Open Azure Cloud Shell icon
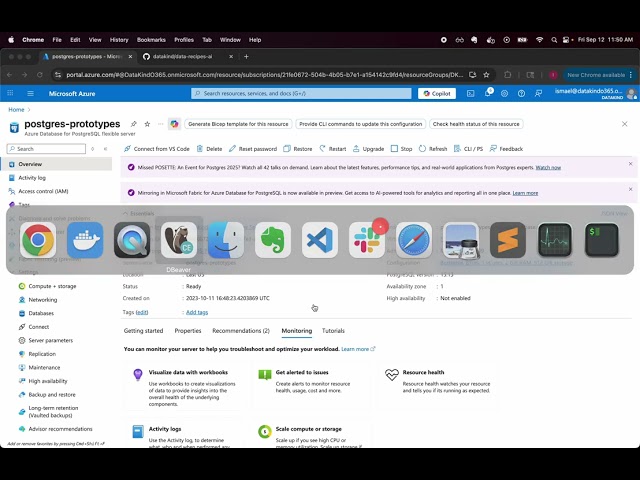This screenshot has width=640, height=480. 471,93
